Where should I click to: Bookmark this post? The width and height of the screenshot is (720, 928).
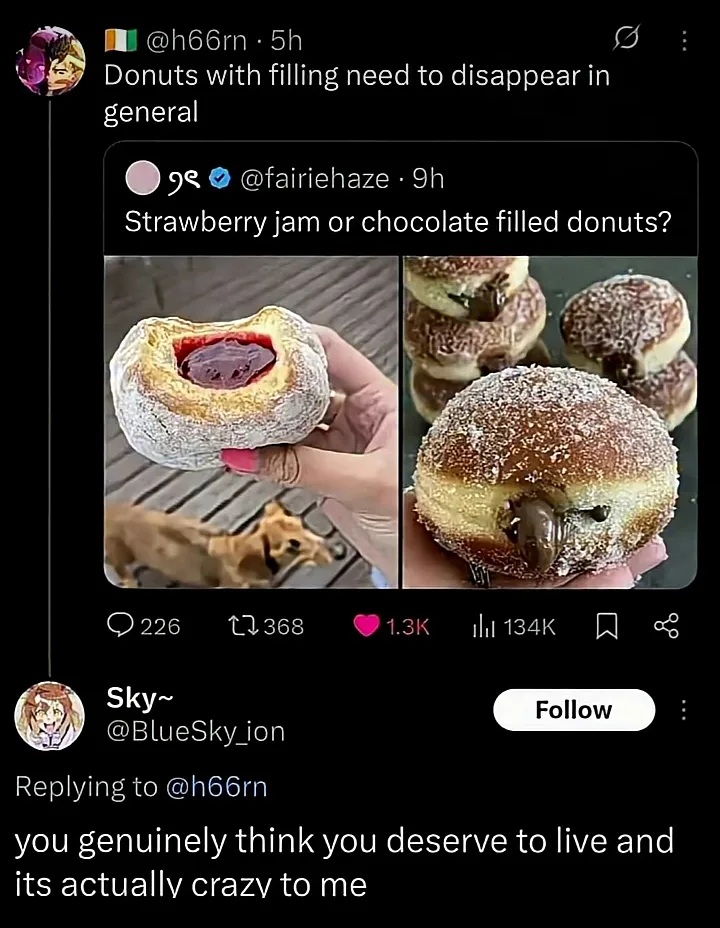point(606,626)
